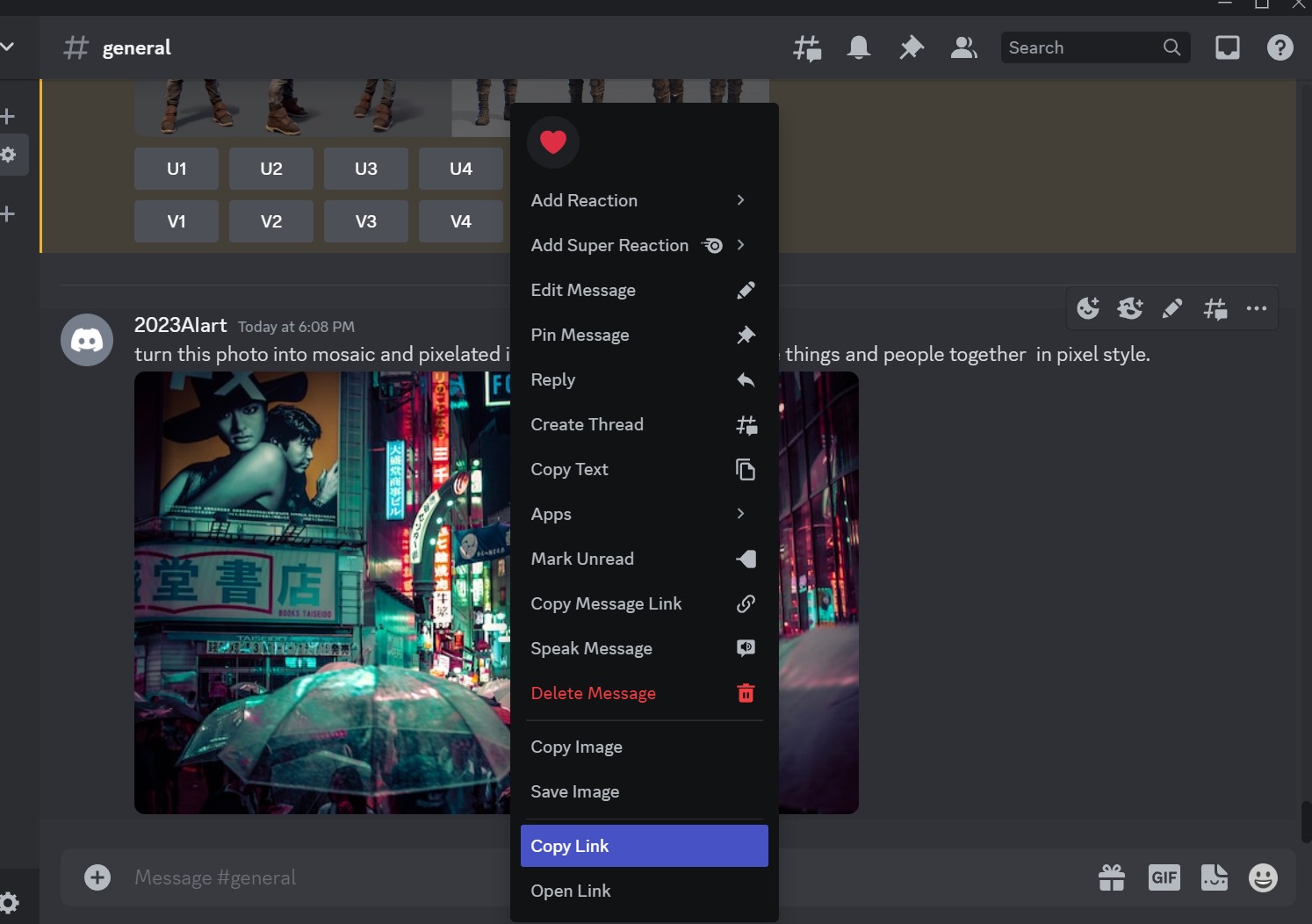Expand the Add Reaction submenu
This screenshot has width=1312, height=924.
tap(644, 200)
